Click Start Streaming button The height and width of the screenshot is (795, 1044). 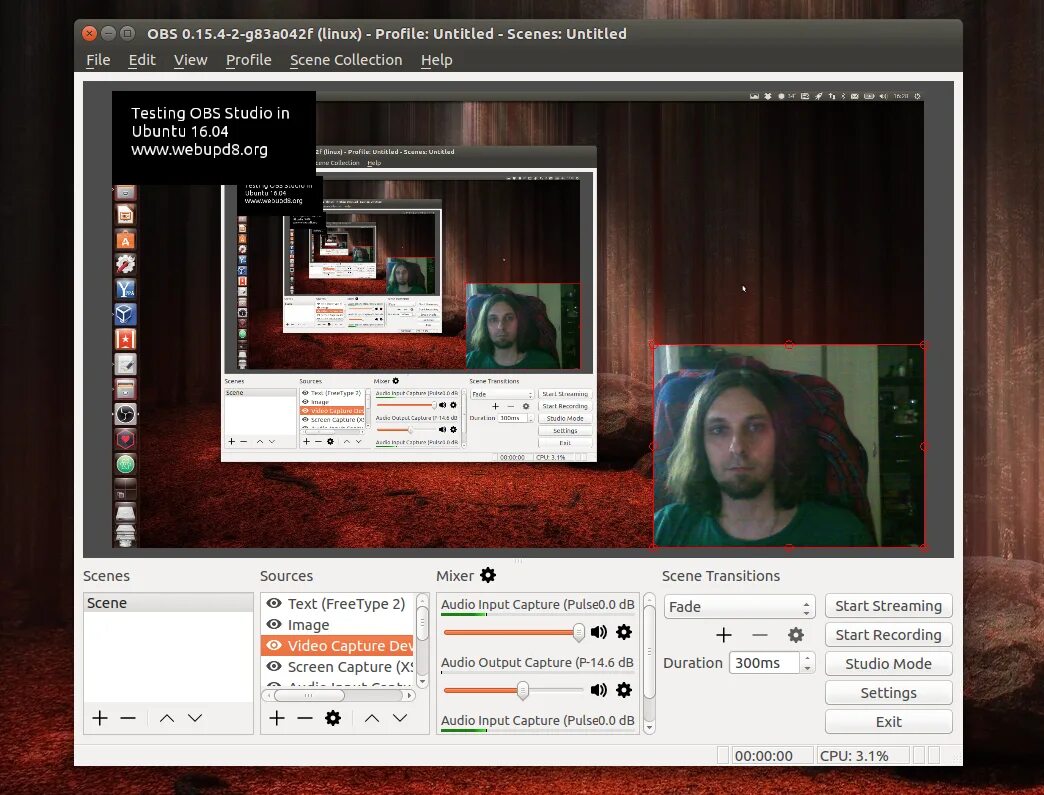[888, 606]
